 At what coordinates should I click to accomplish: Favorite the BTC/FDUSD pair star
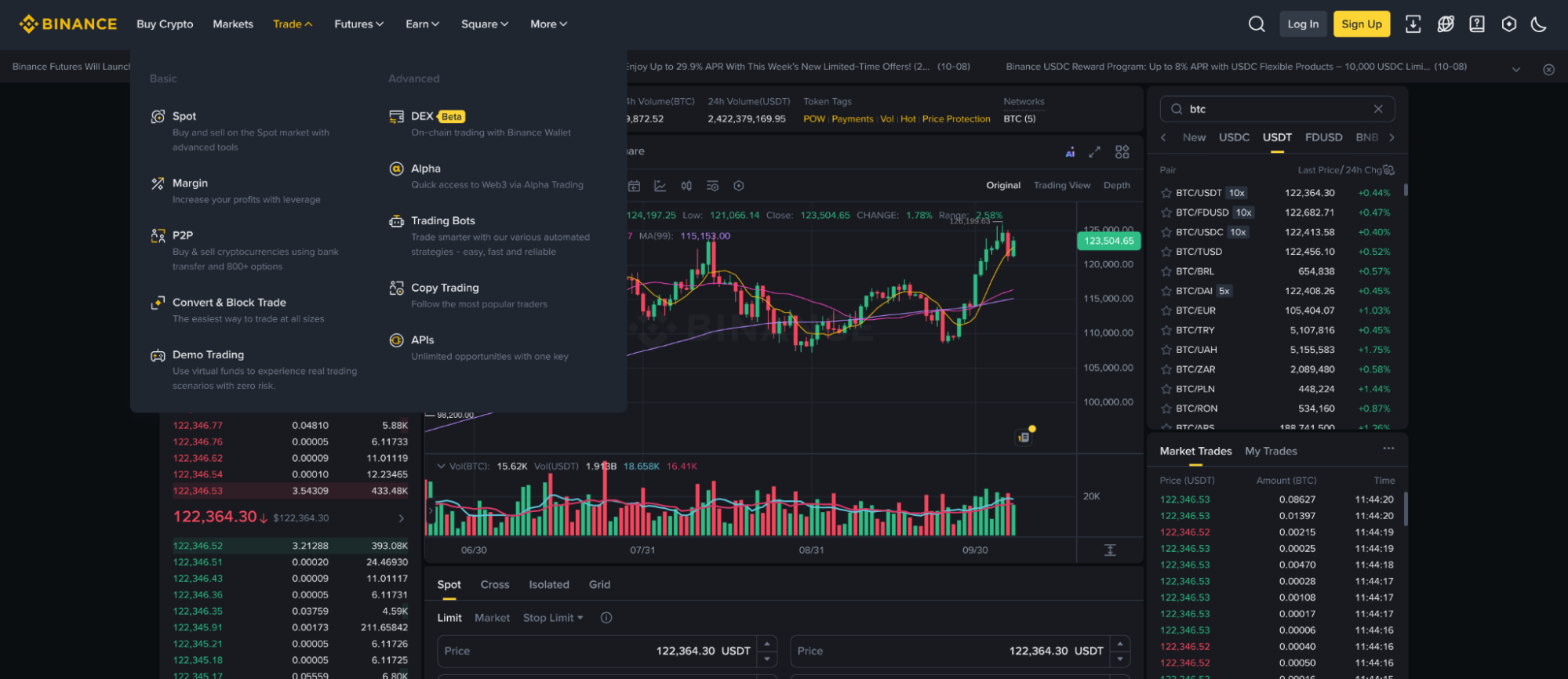pos(1166,212)
